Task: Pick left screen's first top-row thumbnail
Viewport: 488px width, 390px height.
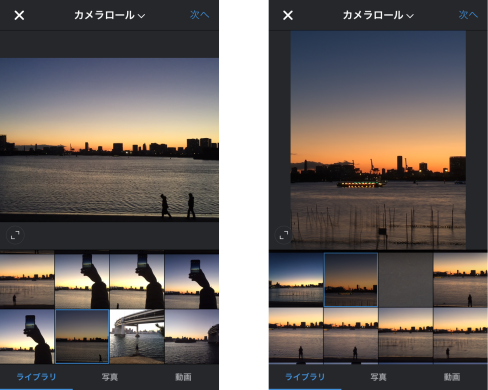Action: coord(27,281)
